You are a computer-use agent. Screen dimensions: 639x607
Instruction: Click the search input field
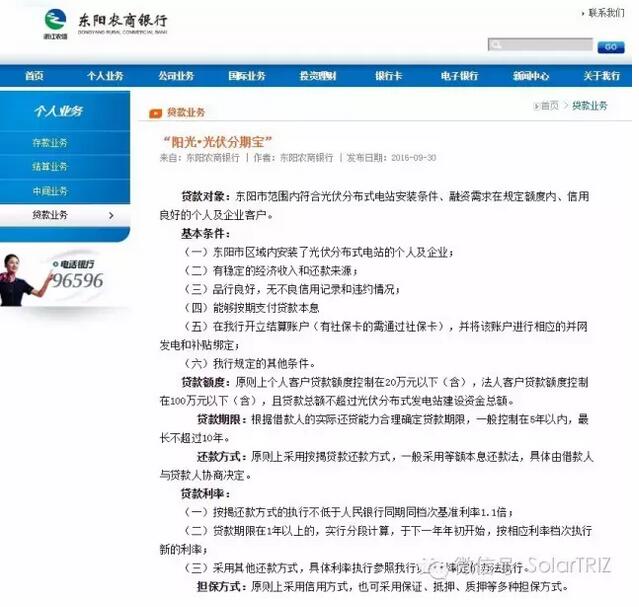pyautogui.click(x=540, y=46)
